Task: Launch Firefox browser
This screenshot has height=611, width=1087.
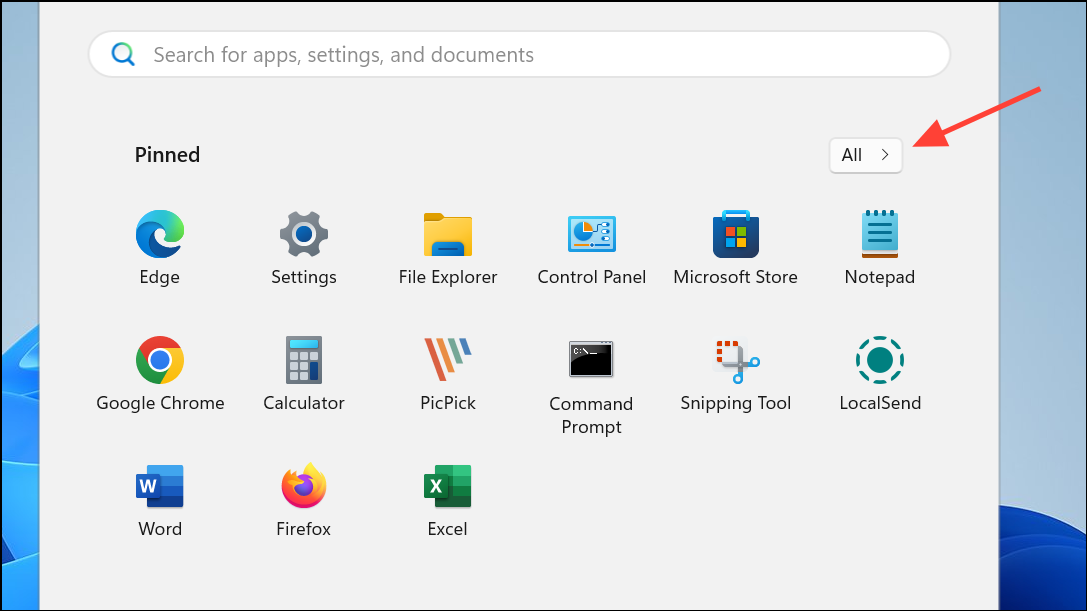Action: (303, 486)
